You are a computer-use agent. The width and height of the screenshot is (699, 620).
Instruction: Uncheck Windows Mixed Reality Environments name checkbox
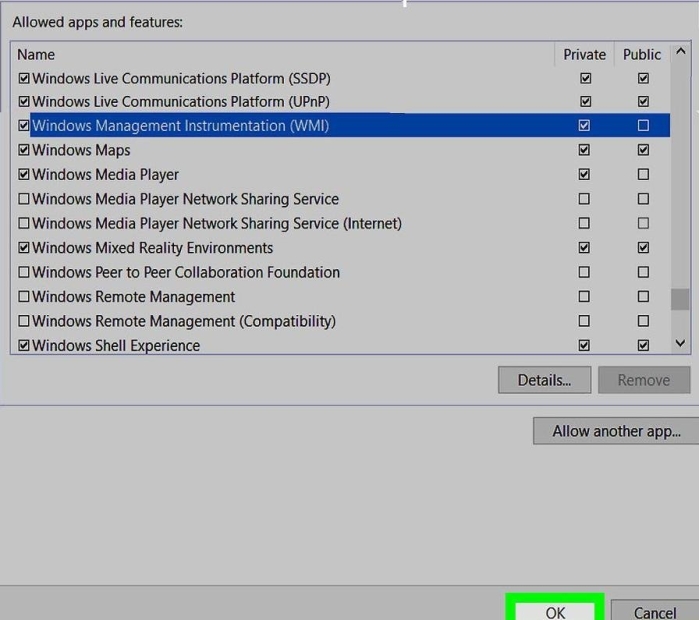pyautogui.click(x=24, y=248)
